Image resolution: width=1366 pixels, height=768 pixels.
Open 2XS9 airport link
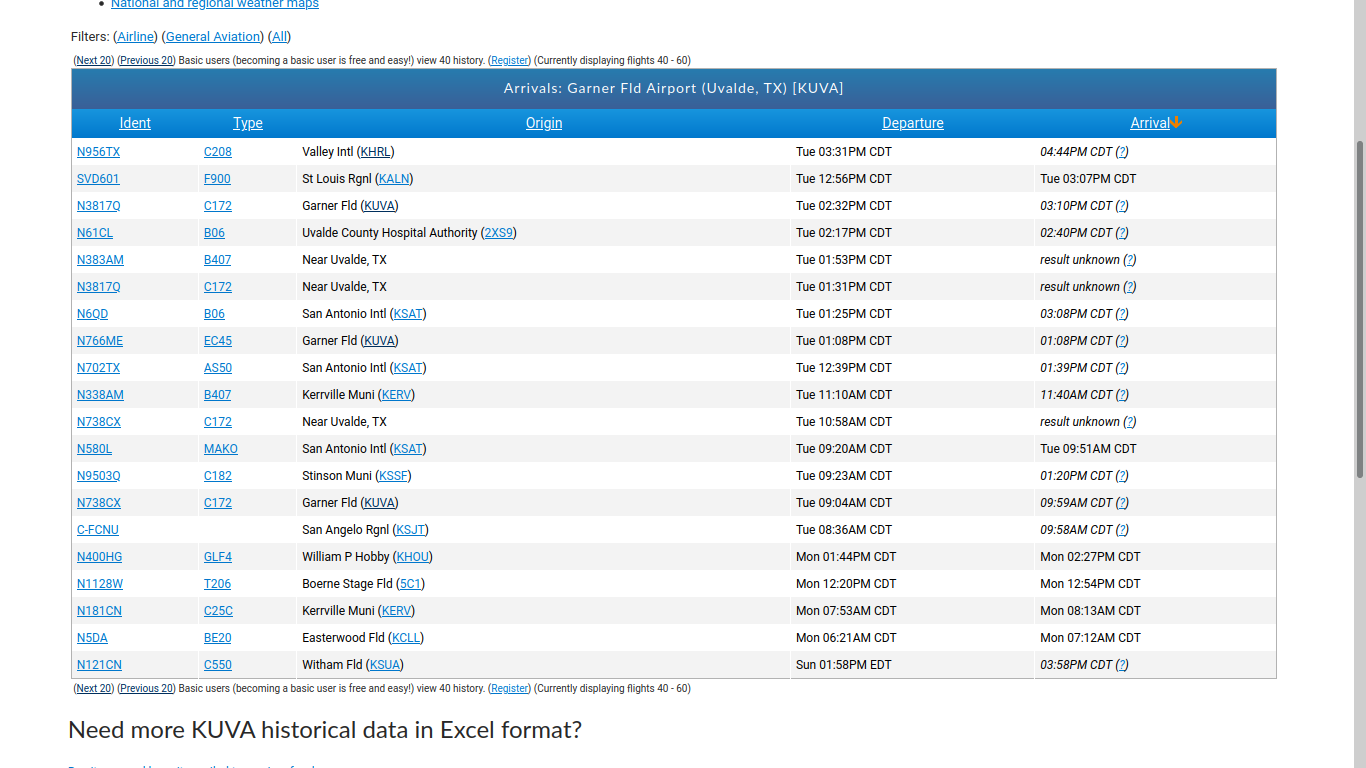click(x=498, y=233)
